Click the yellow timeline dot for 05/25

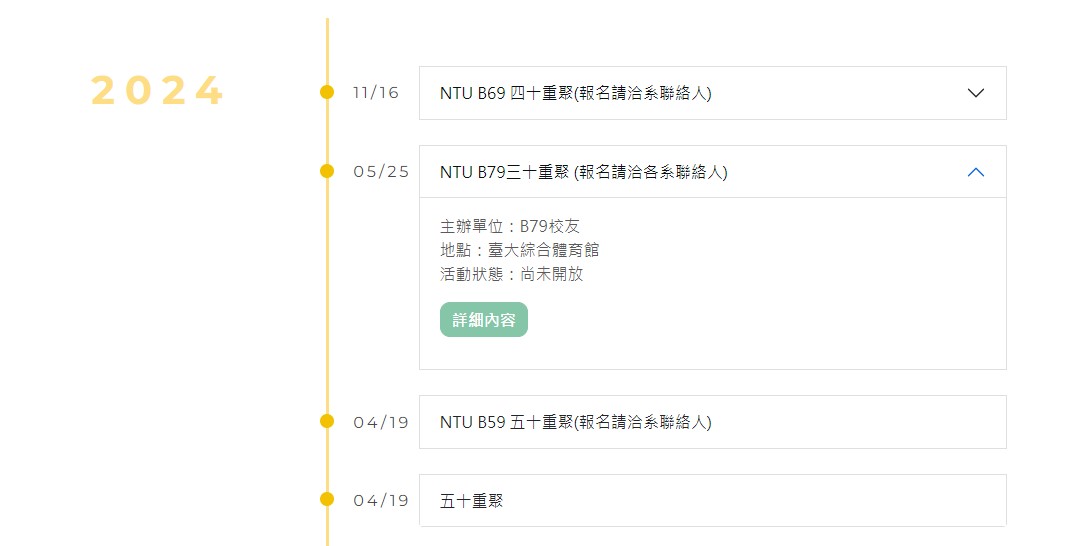coord(327,171)
